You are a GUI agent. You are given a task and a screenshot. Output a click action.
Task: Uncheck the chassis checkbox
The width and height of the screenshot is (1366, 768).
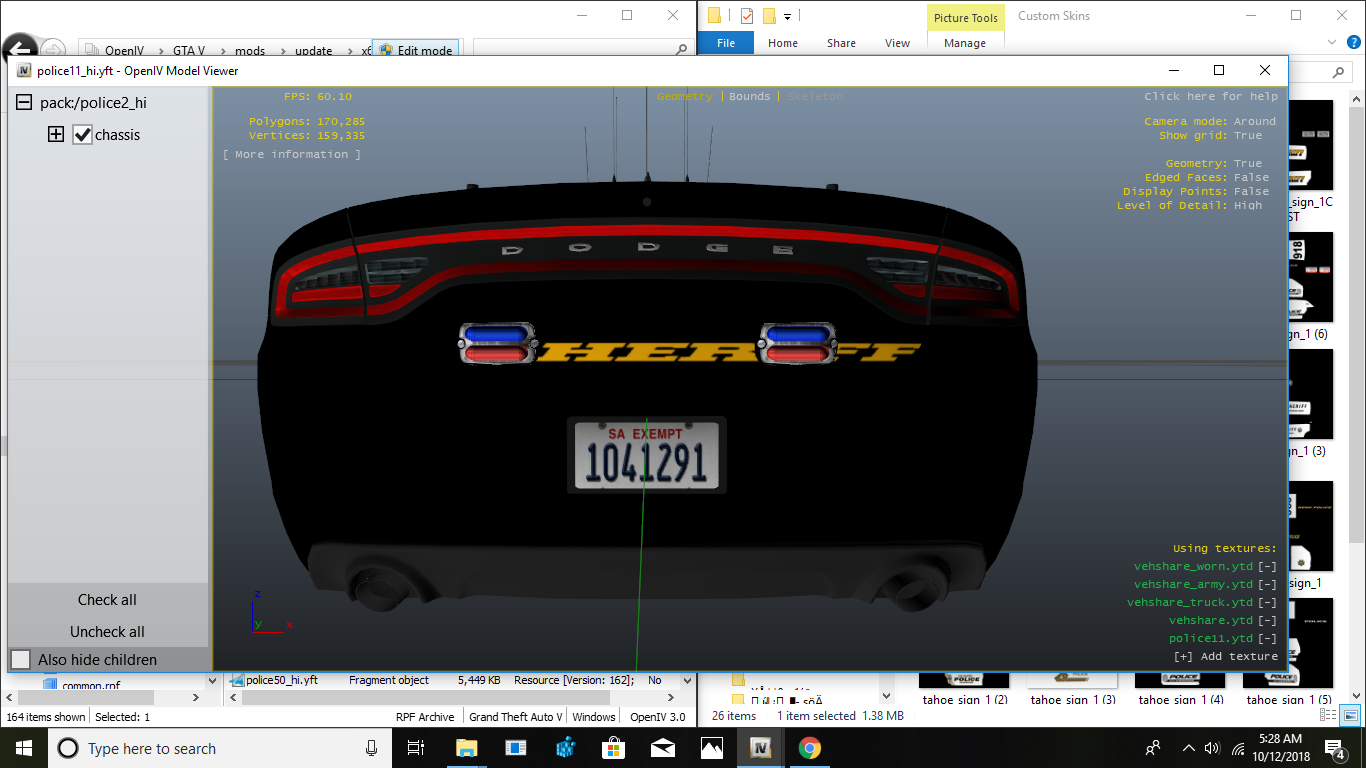coord(83,135)
